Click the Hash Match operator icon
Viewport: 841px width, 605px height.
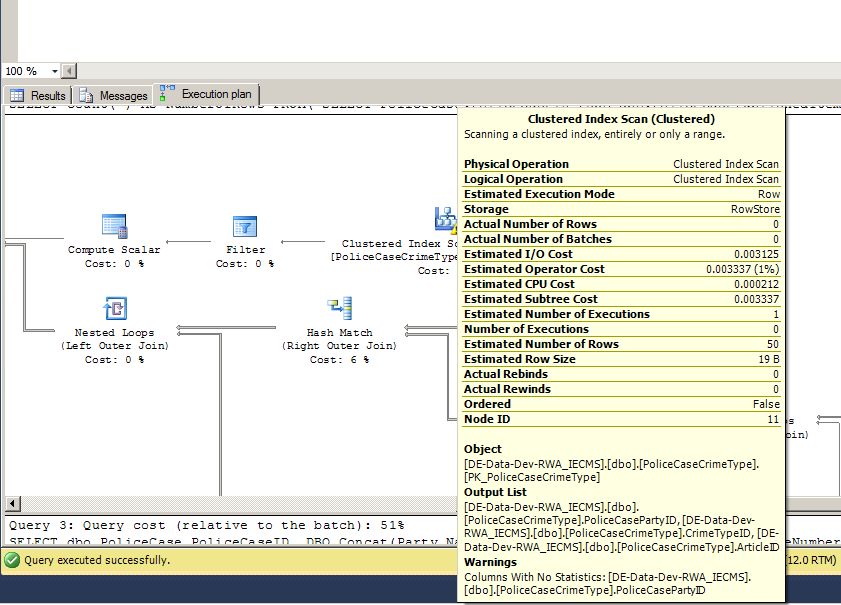click(x=340, y=308)
